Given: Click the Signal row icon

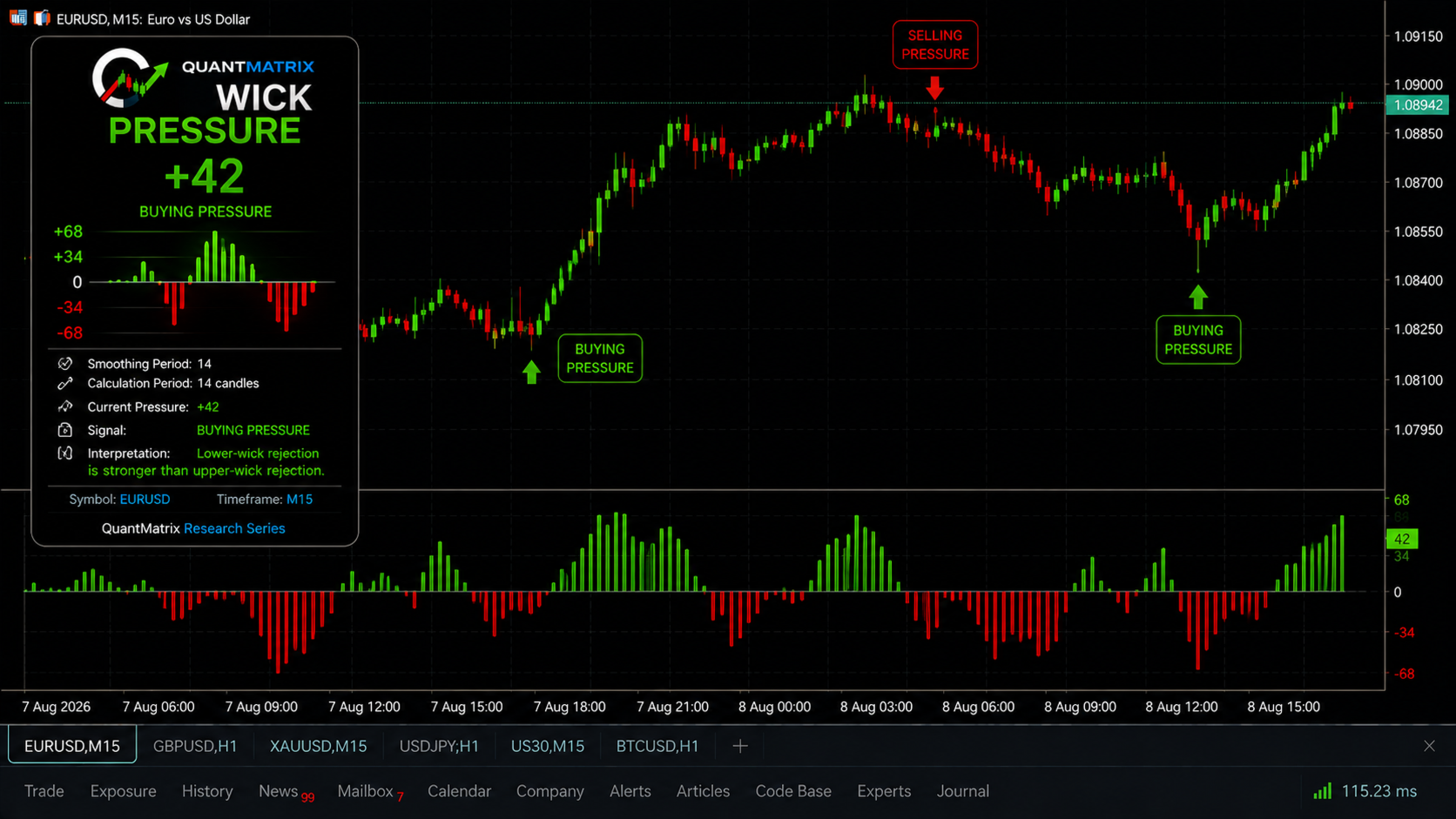Looking at the screenshot, I should (65, 430).
